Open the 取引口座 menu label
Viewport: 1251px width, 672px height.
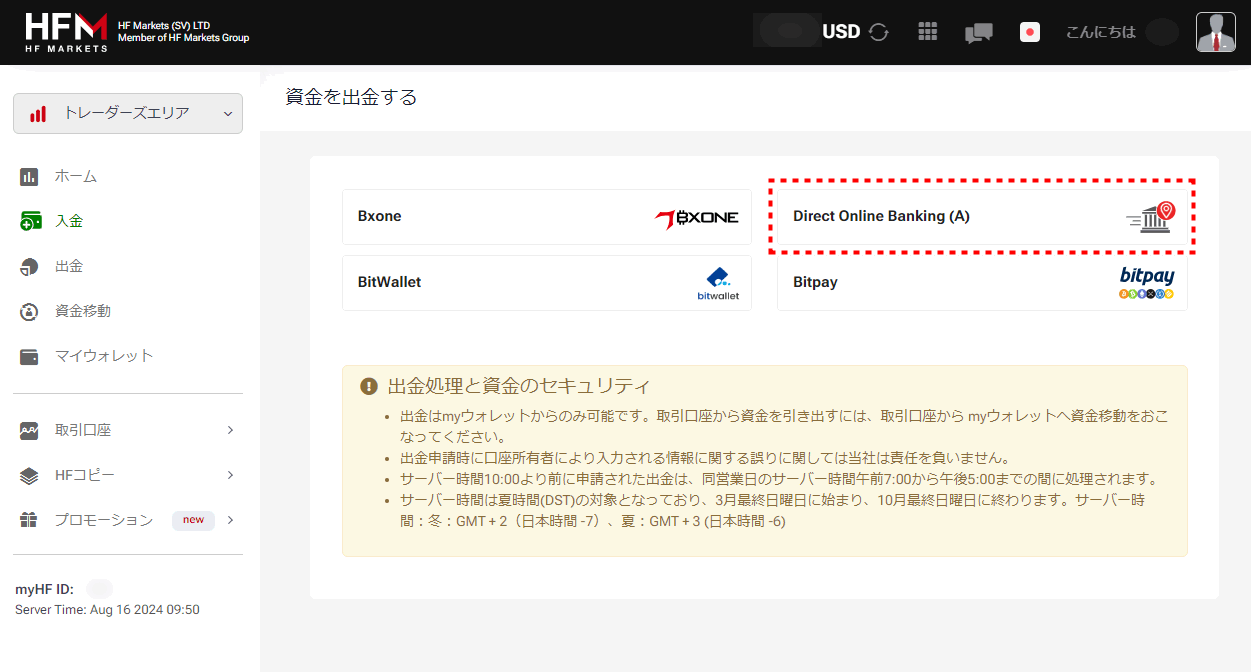[83, 431]
